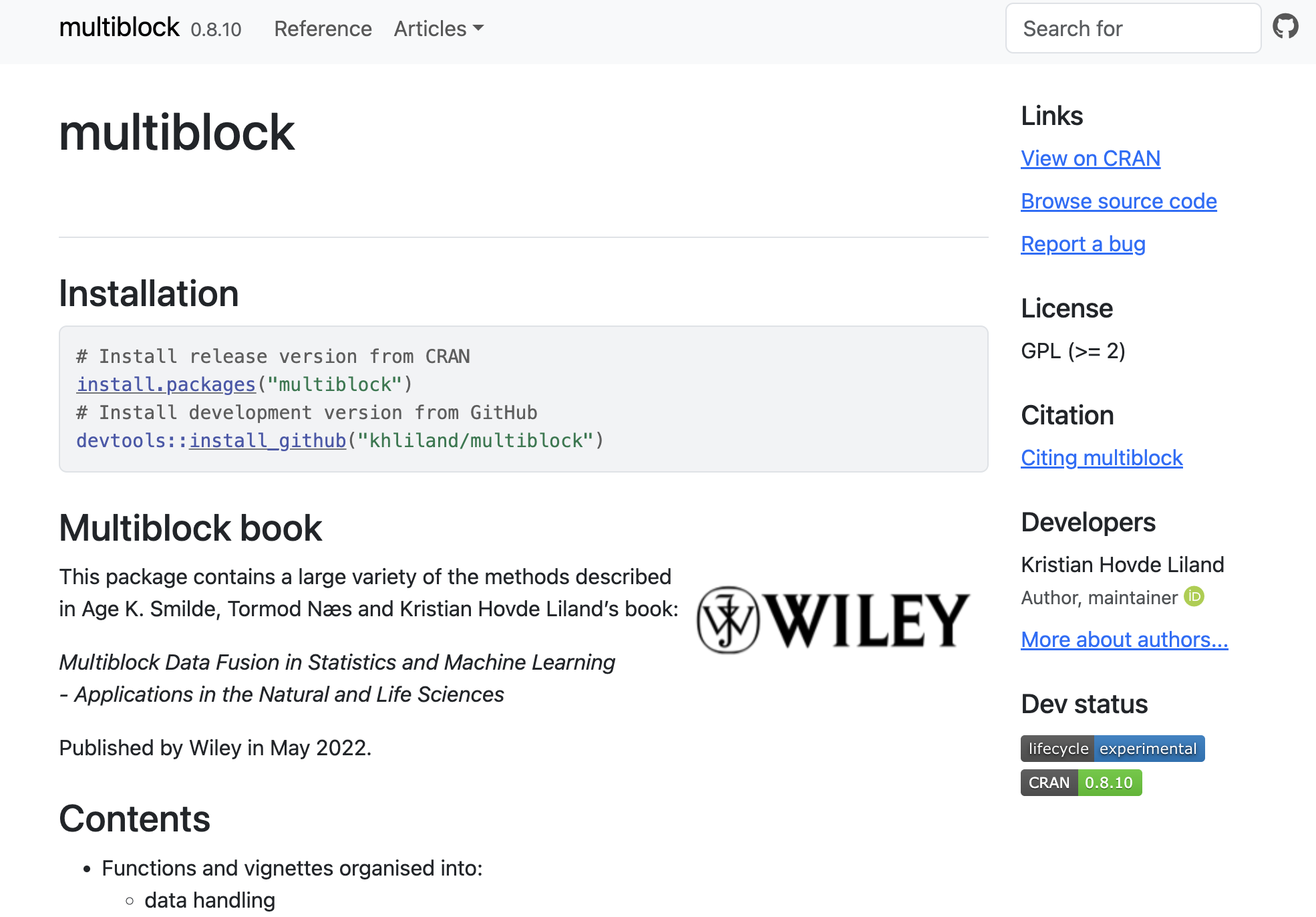Open the Browse source code link
This screenshot has width=1316, height=917.
1119,201
